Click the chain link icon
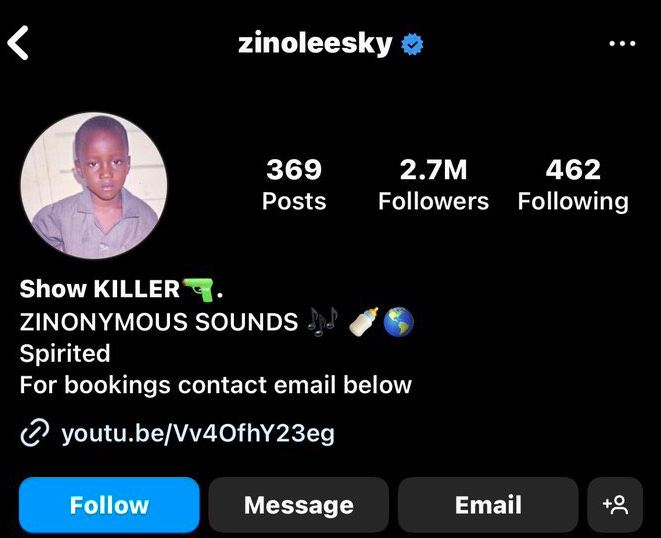This screenshot has width=661, height=538. (x=35, y=433)
